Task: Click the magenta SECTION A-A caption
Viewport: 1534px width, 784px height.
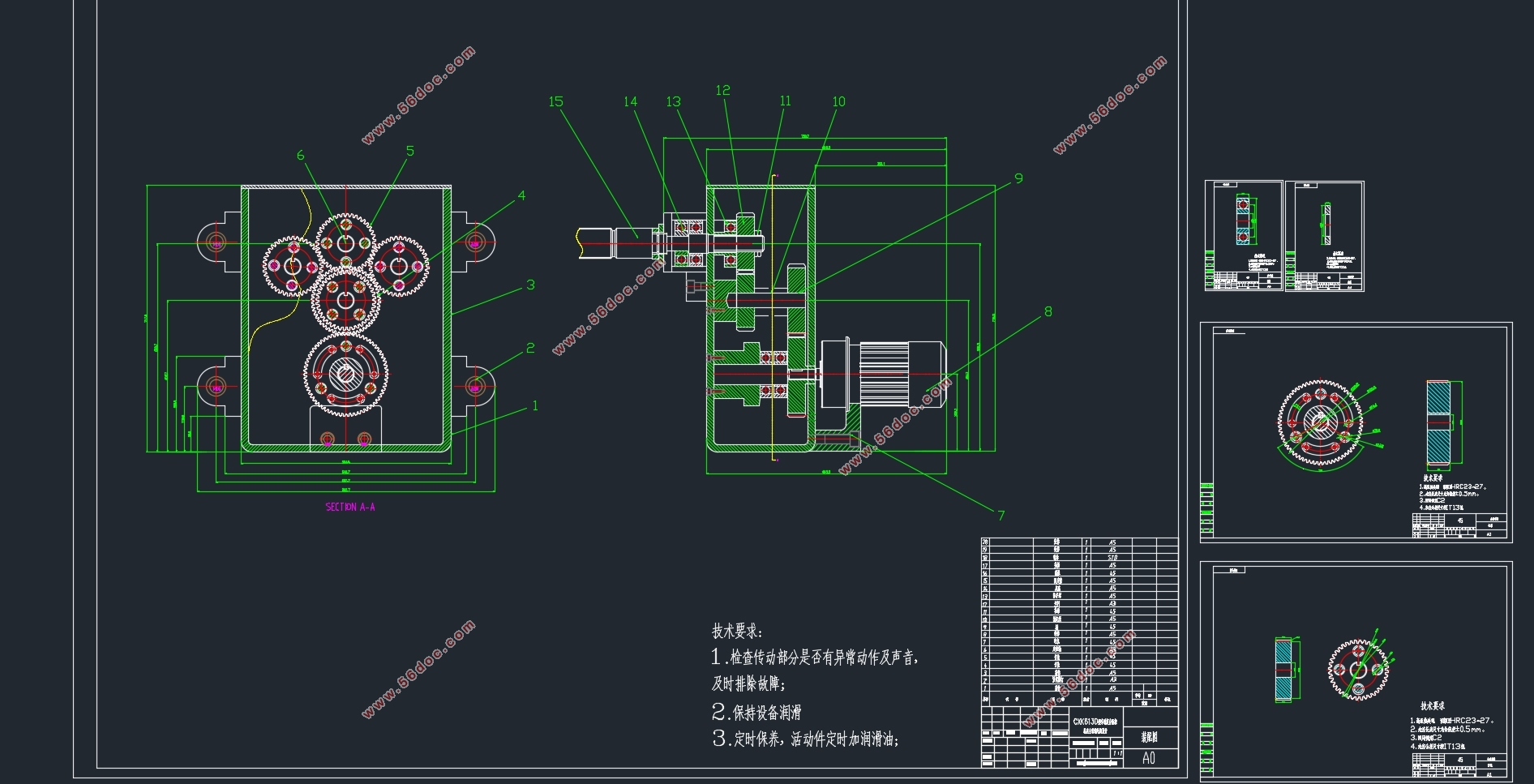Action: coord(350,507)
